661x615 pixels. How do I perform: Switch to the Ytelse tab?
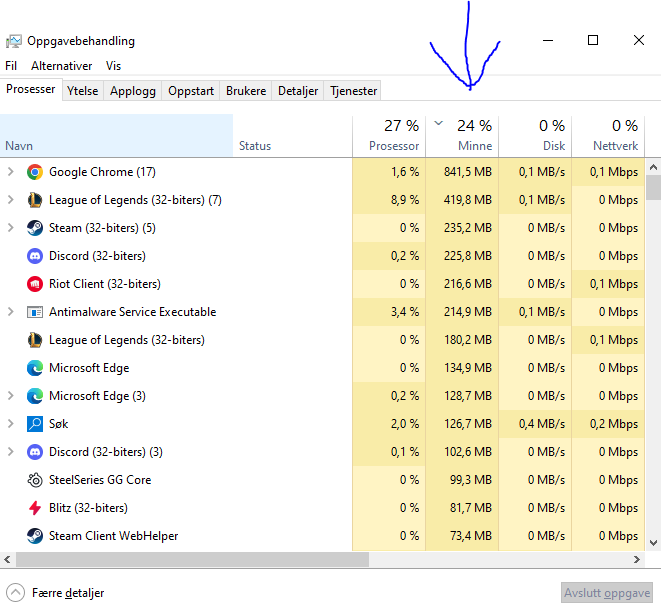[x=83, y=91]
